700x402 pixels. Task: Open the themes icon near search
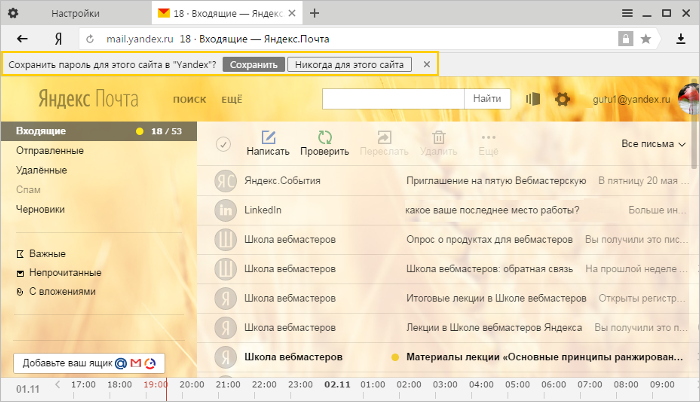[533, 99]
